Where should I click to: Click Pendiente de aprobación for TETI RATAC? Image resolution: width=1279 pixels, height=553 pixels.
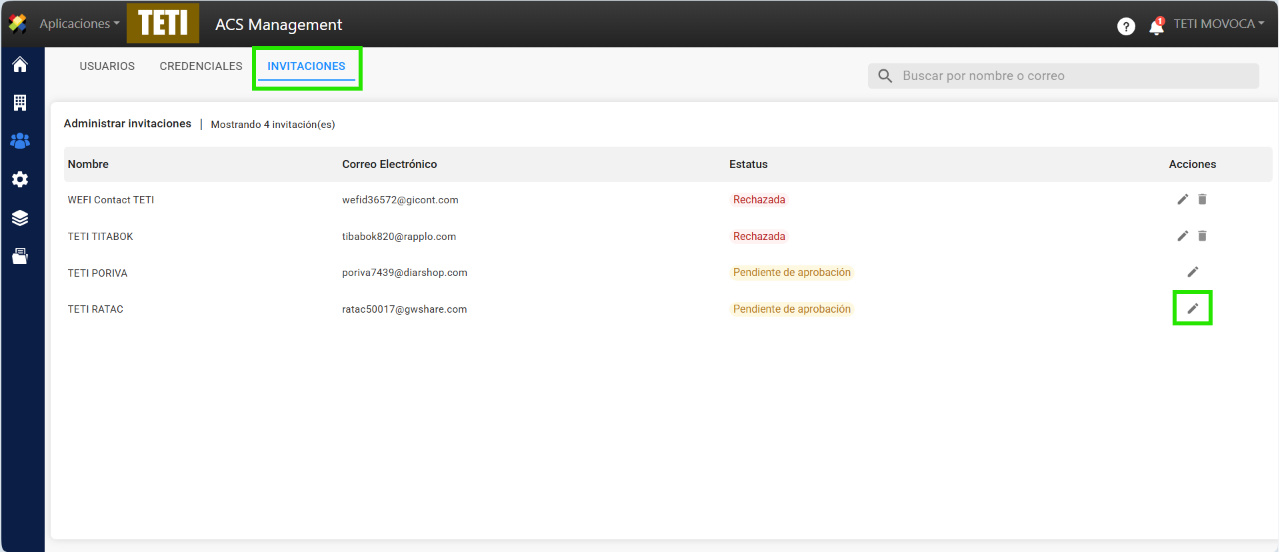point(792,309)
